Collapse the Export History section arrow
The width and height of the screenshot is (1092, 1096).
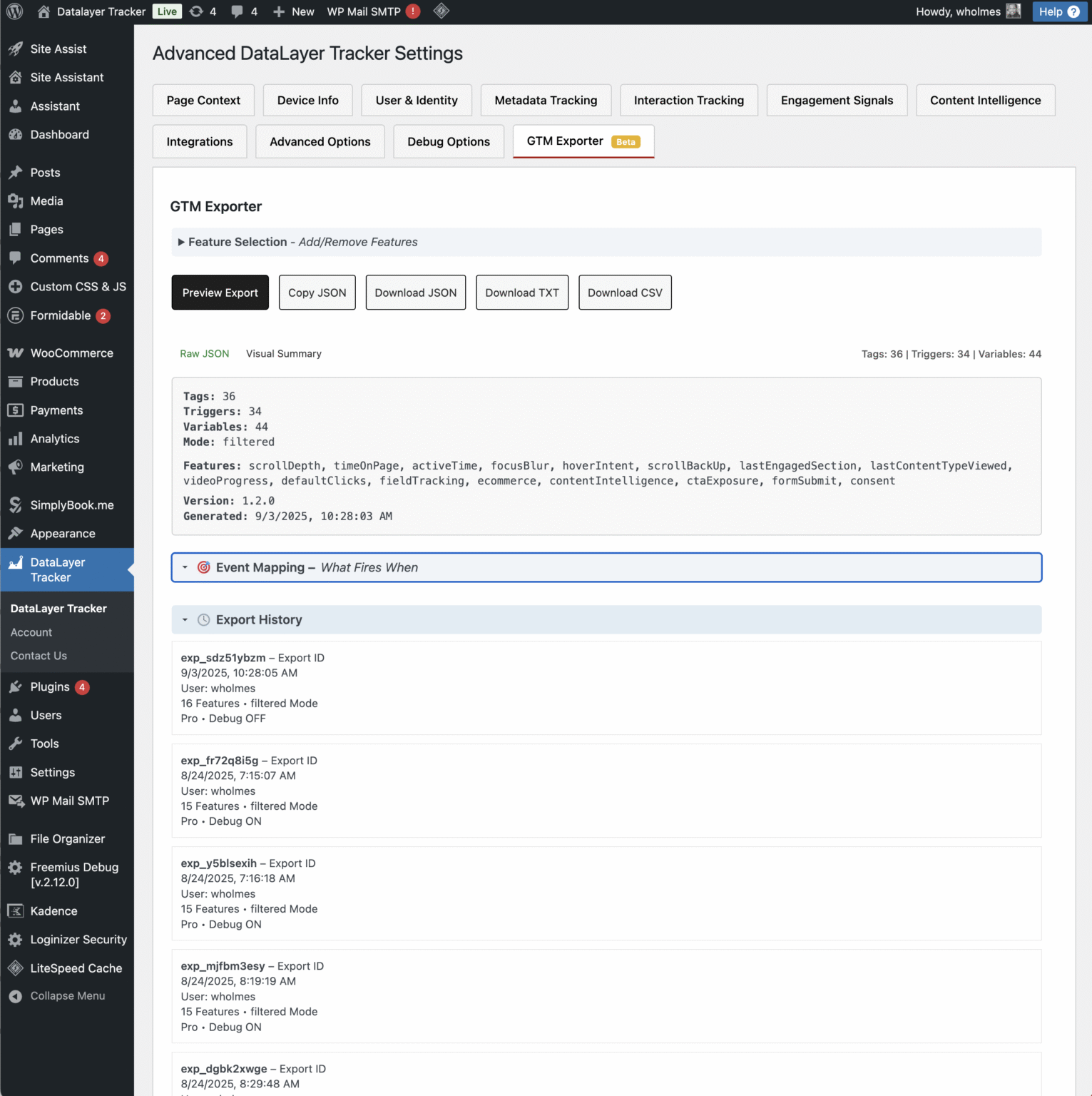[x=185, y=620]
